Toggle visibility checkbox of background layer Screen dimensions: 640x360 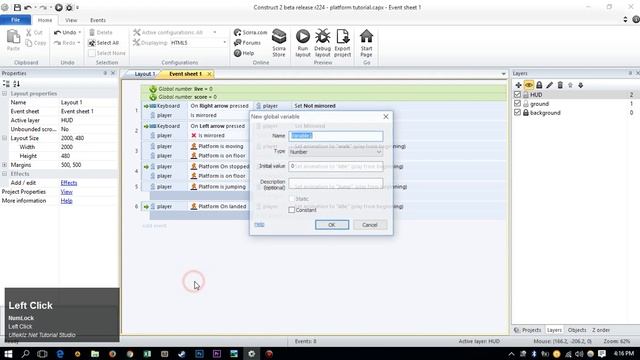517,113
